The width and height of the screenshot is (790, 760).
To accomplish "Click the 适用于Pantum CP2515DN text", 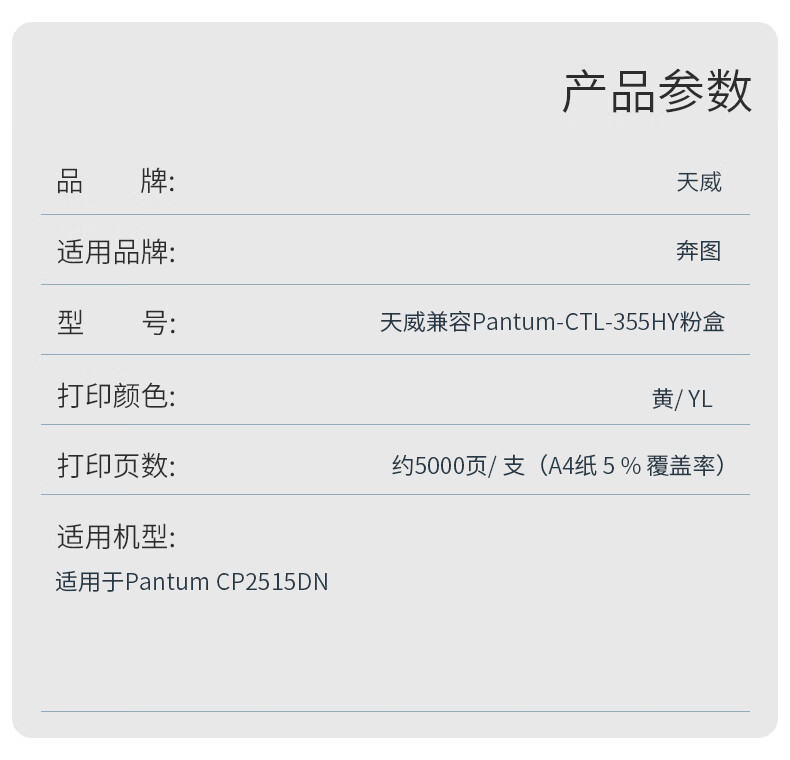I will tap(192, 582).
